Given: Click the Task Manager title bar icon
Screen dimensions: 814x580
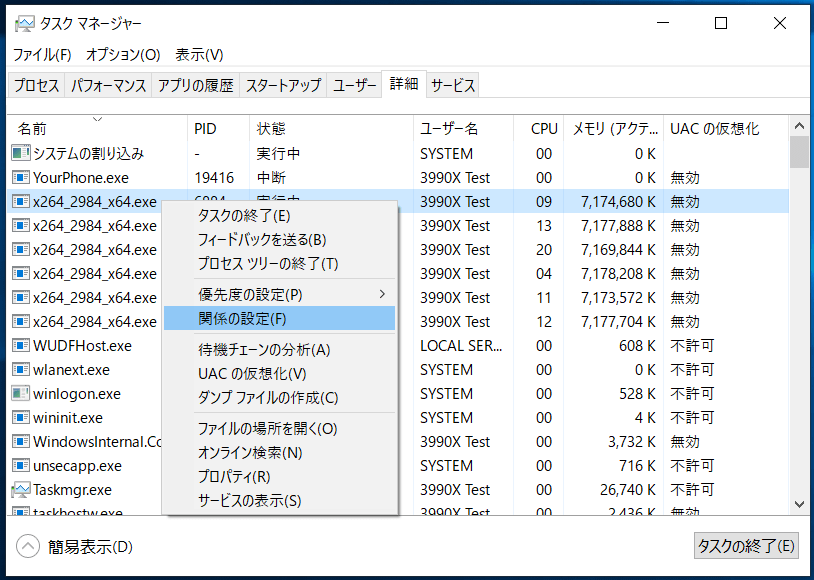Looking at the screenshot, I should tap(24, 24).
